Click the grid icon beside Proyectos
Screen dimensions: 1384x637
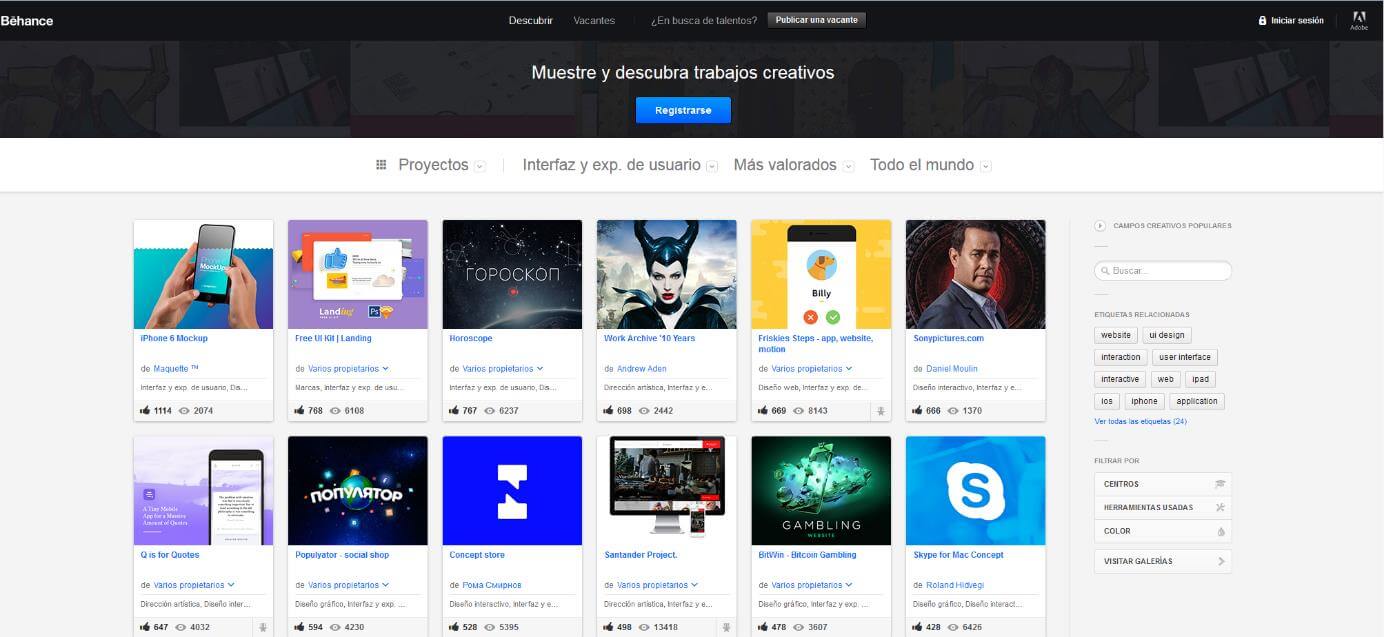(x=381, y=165)
